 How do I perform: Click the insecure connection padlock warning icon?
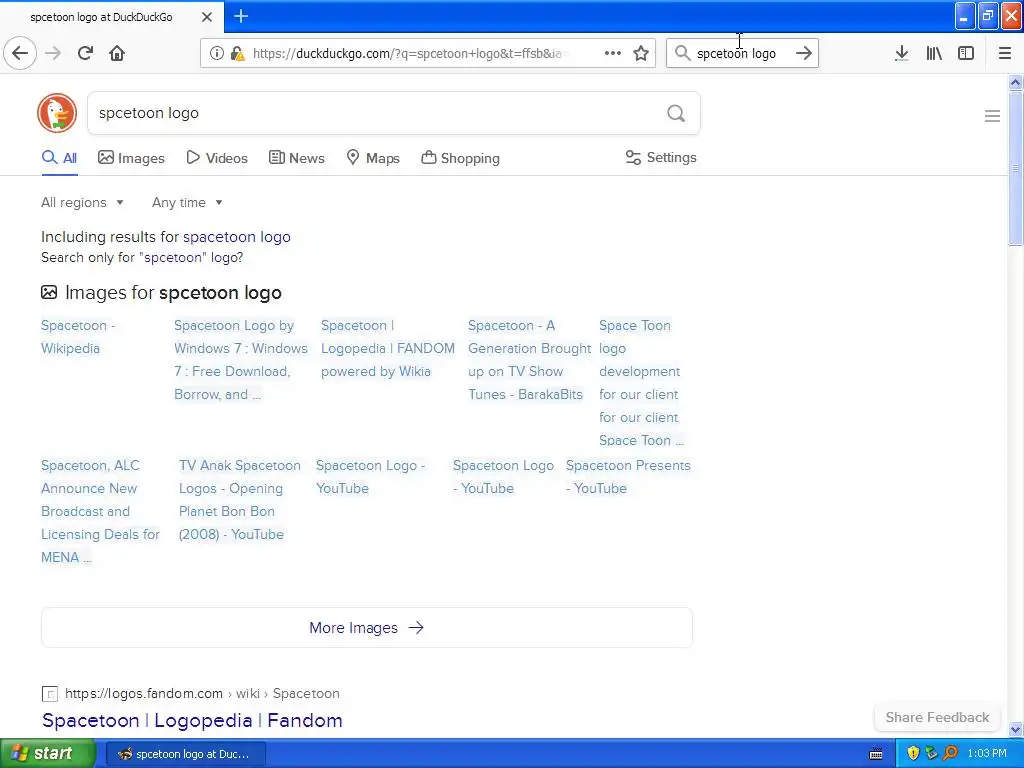pyautogui.click(x=238, y=53)
